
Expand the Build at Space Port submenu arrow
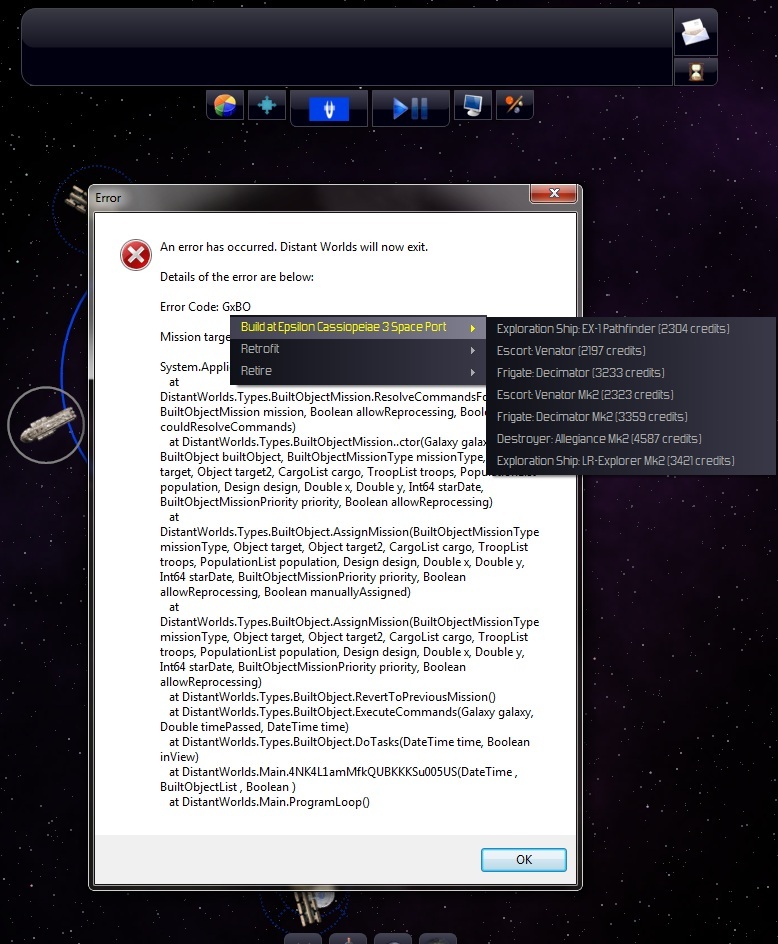point(473,328)
